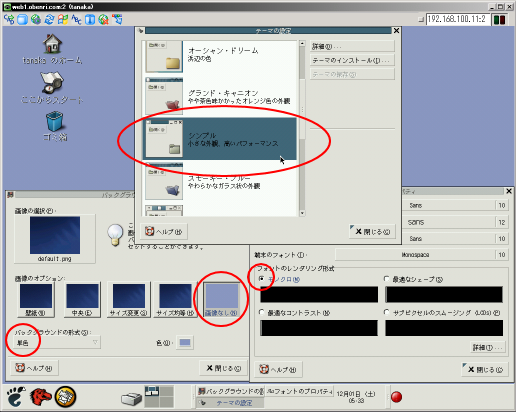This screenshot has height=412, width=516.
Task: Click Help button in font properties window
Action: pyautogui.click(x=278, y=369)
